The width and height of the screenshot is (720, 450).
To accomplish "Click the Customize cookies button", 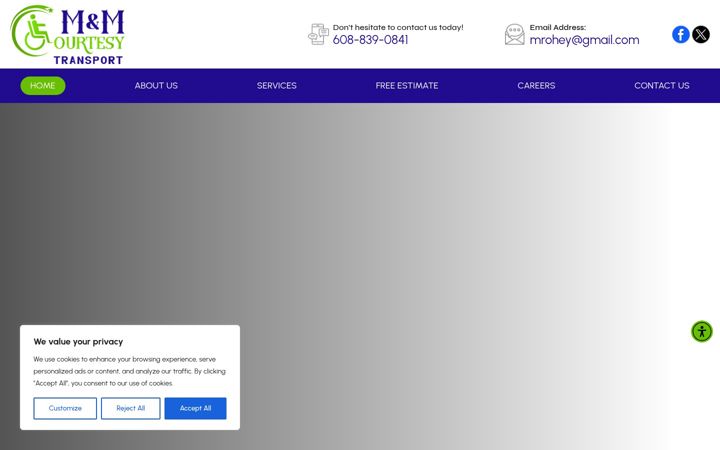I will point(65,408).
